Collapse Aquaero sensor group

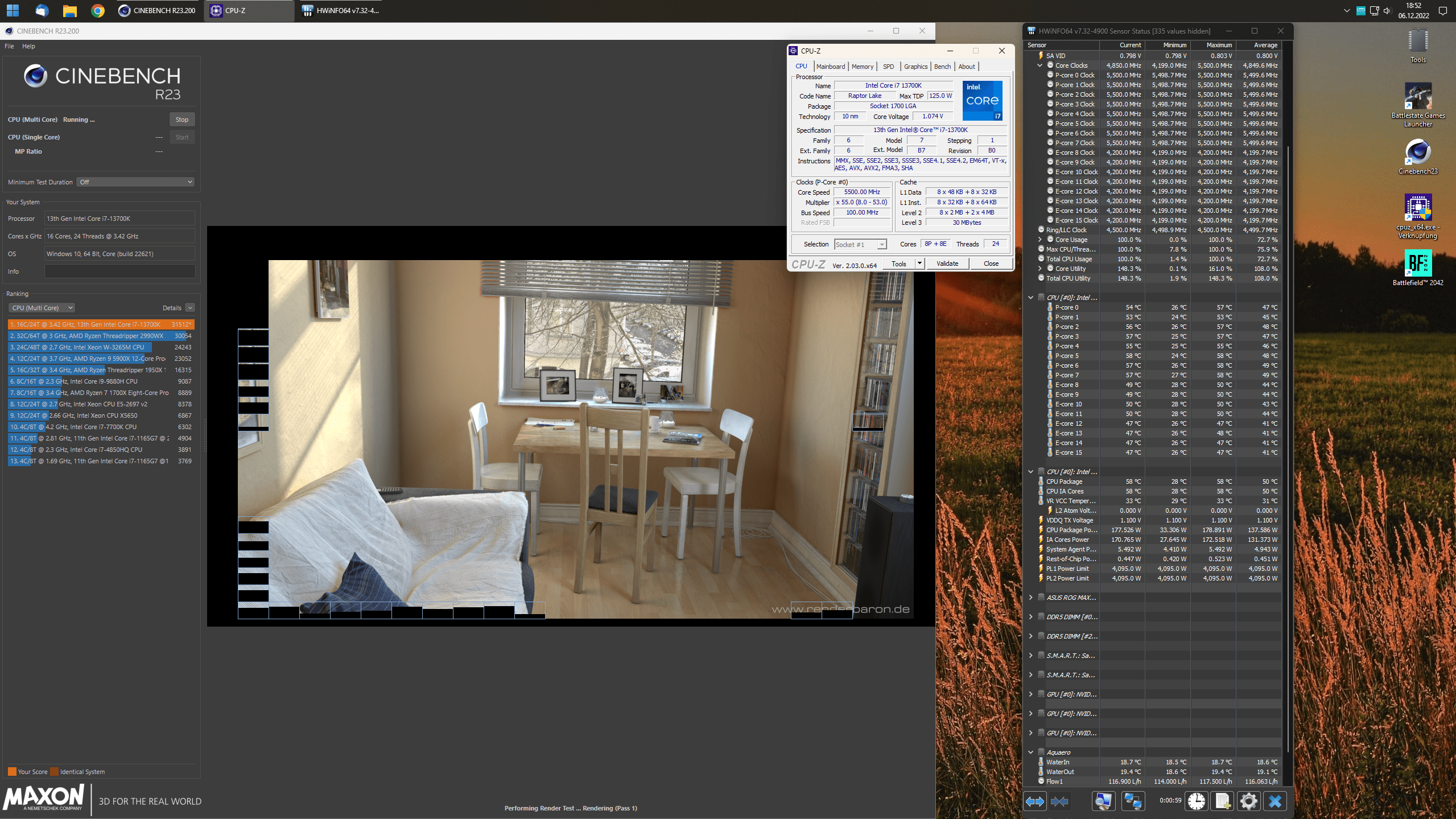pos(1030,752)
